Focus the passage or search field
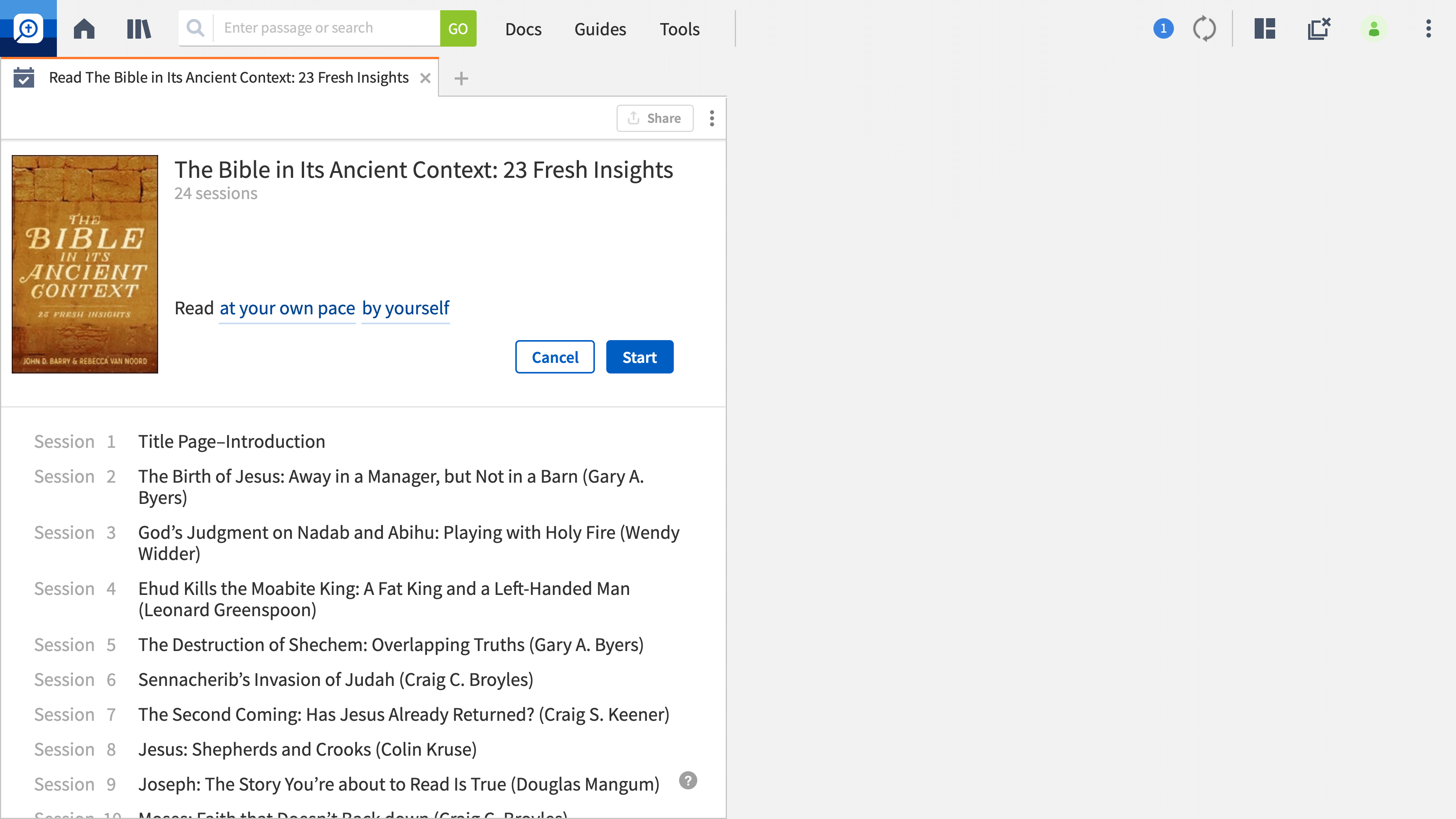The image size is (1456, 819). (326, 28)
